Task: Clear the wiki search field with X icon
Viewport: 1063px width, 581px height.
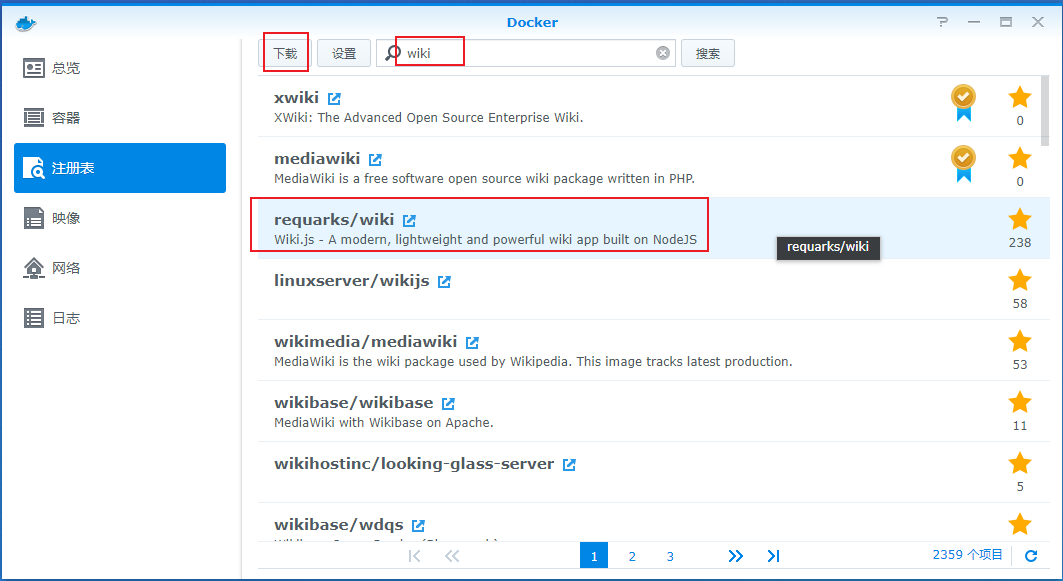Action: [x=663, y=53]
